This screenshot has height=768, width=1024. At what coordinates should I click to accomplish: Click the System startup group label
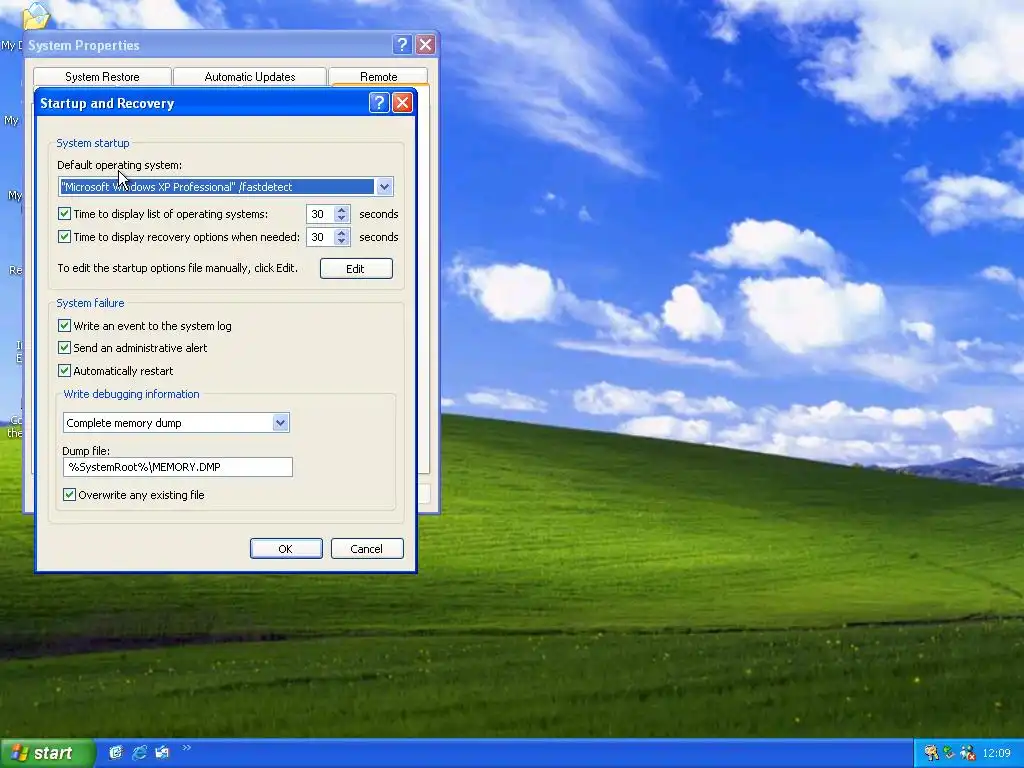coord(93,143)
